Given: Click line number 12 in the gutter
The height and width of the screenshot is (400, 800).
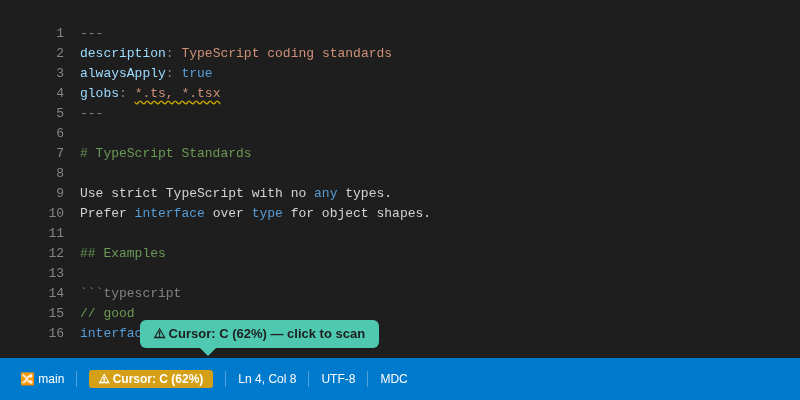Looking at the screenshot, I should (56, 254).
